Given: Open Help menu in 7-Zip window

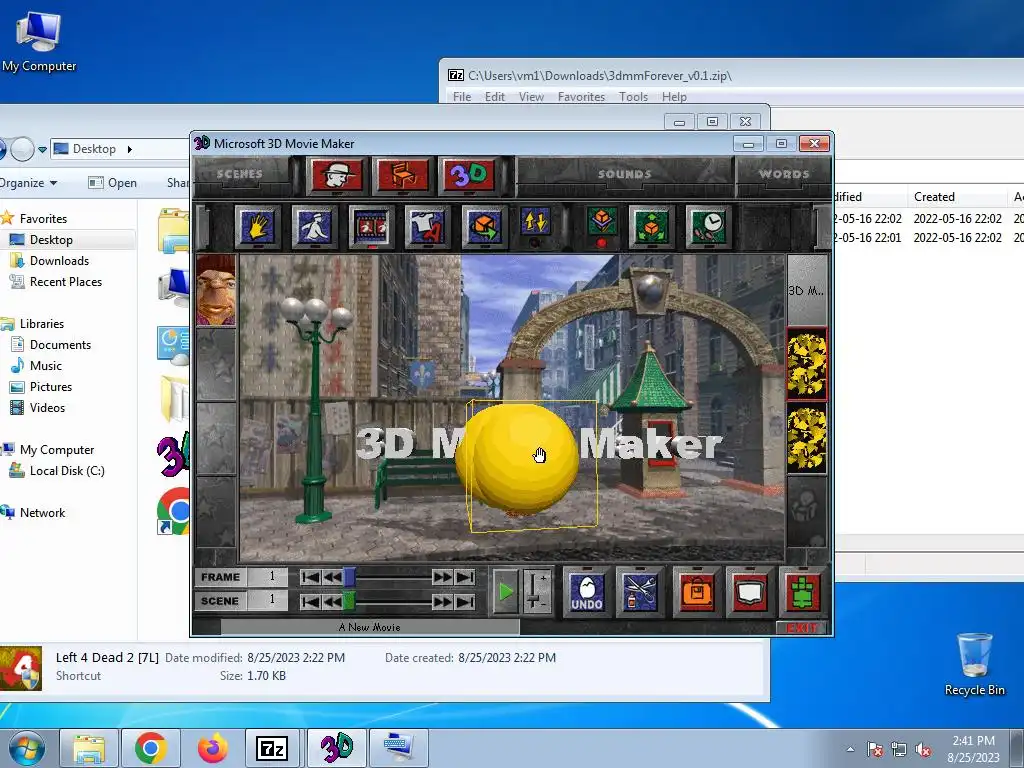Looking at the screenshot, I should [674, 97].
